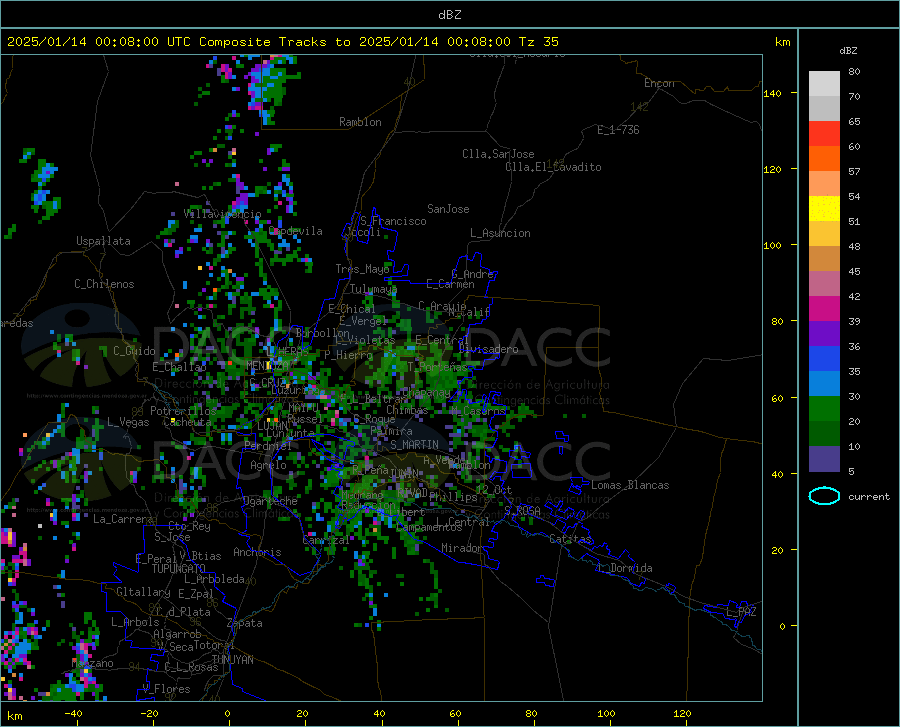This screenshot has width=900, height=727.
Task: Select the Potrerillos place label
Action: click(x=183, y=411)
